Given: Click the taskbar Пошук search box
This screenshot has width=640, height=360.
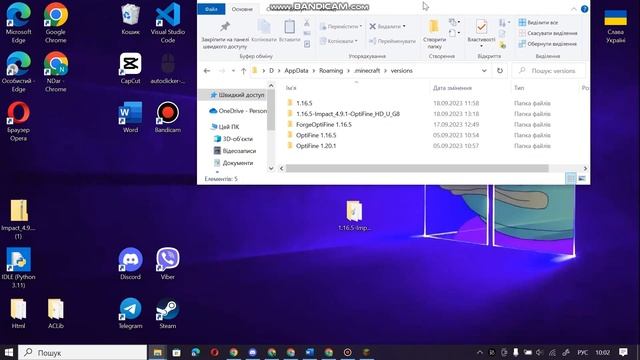Looking at the screenshot, I should pyautogui.click(x=82, y=352).
